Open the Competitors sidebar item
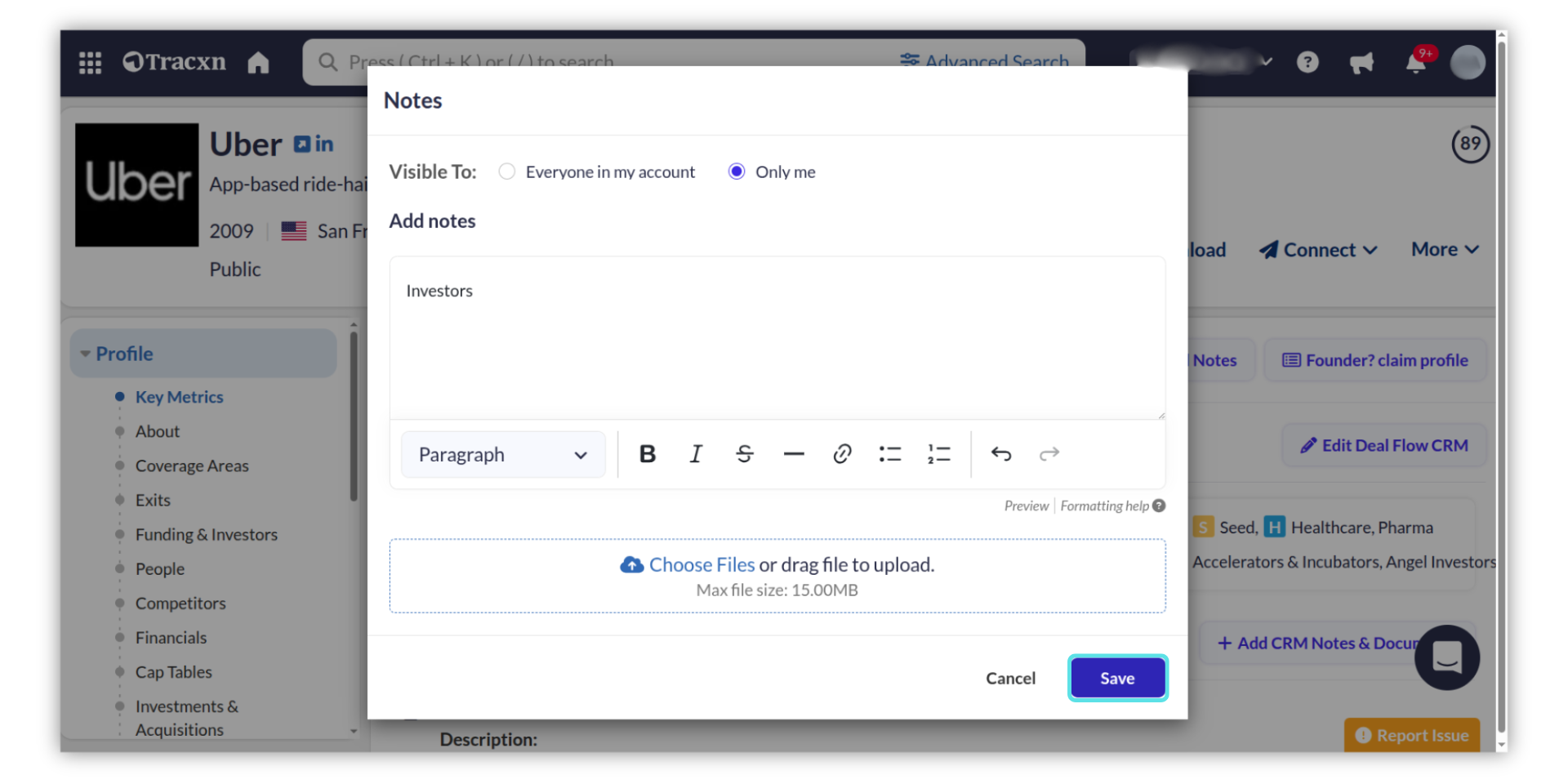 180,604
